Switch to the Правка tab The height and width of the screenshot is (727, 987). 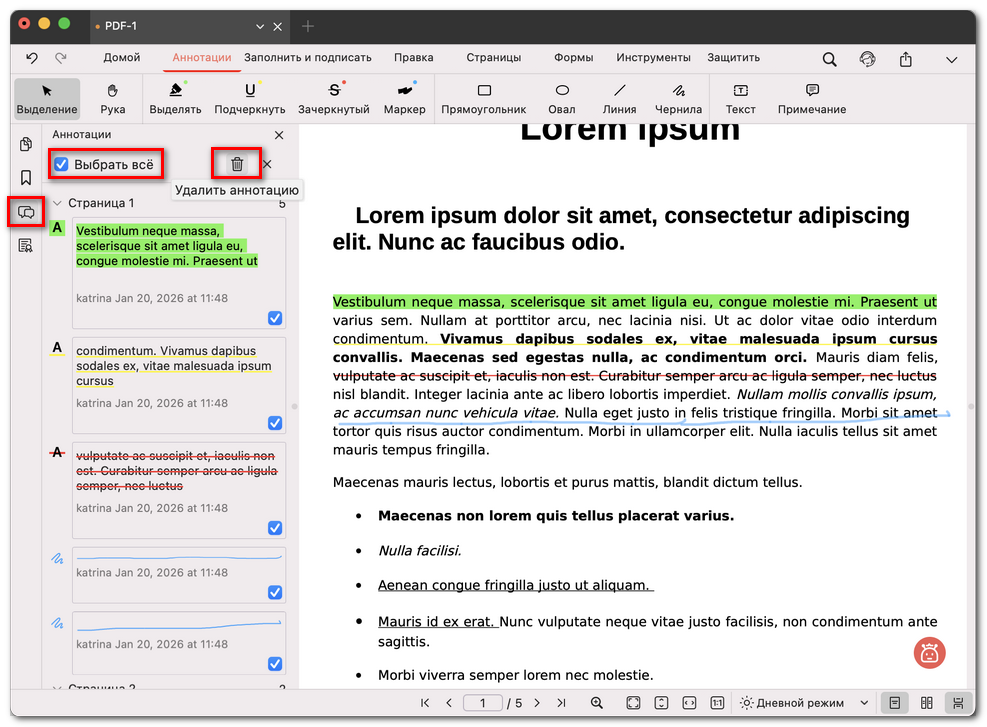[413, 58]
